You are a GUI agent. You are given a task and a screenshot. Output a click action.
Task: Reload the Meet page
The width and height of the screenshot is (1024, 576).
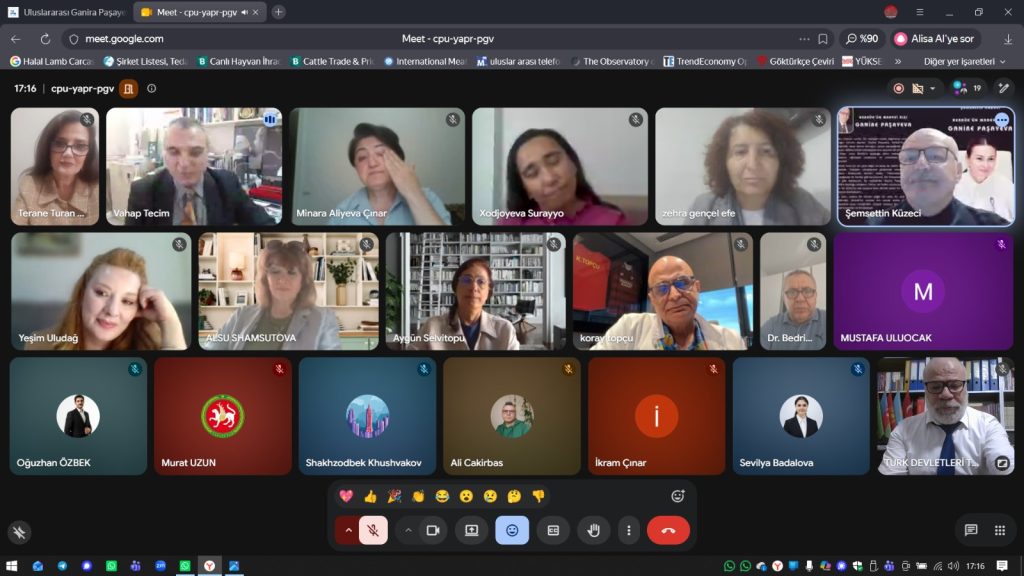45,39
